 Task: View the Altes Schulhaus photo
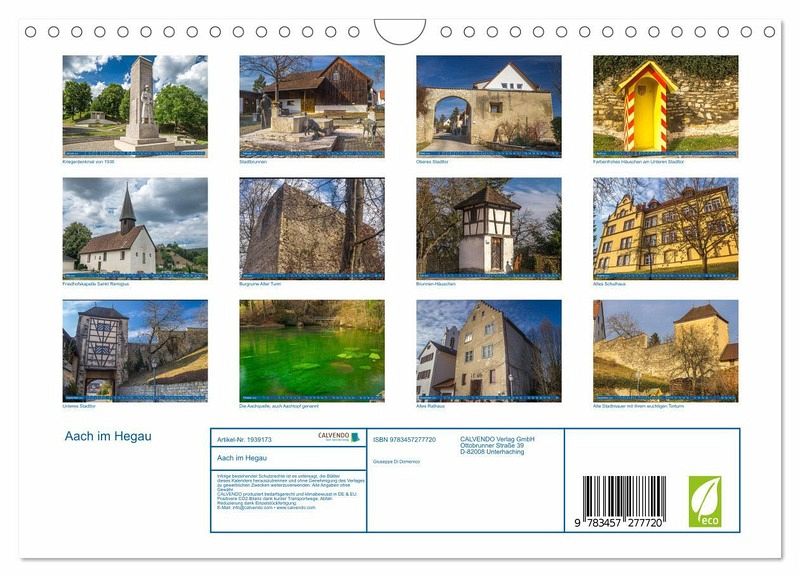click(x=665, y=227)
